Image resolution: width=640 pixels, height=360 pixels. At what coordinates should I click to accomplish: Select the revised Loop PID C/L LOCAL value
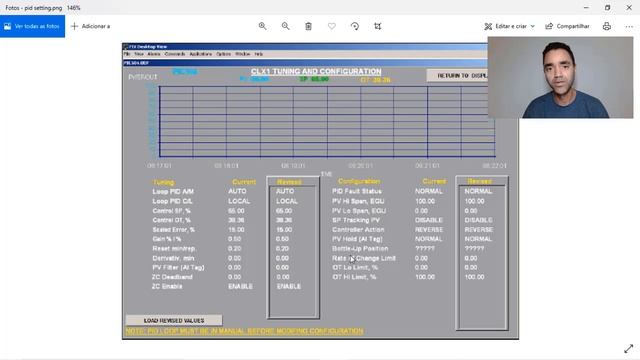click(287, 201)
